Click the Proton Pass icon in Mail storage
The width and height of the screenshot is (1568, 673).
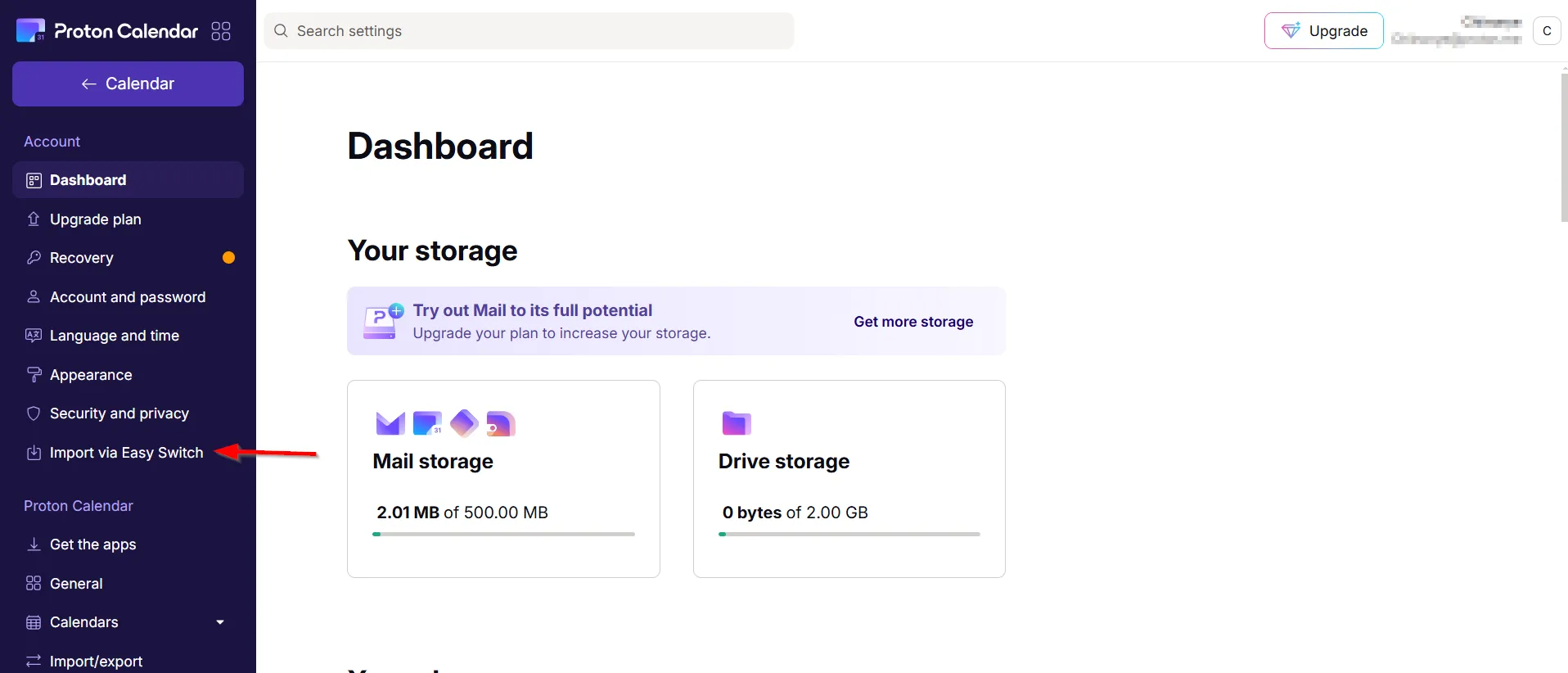click(464, 423)
